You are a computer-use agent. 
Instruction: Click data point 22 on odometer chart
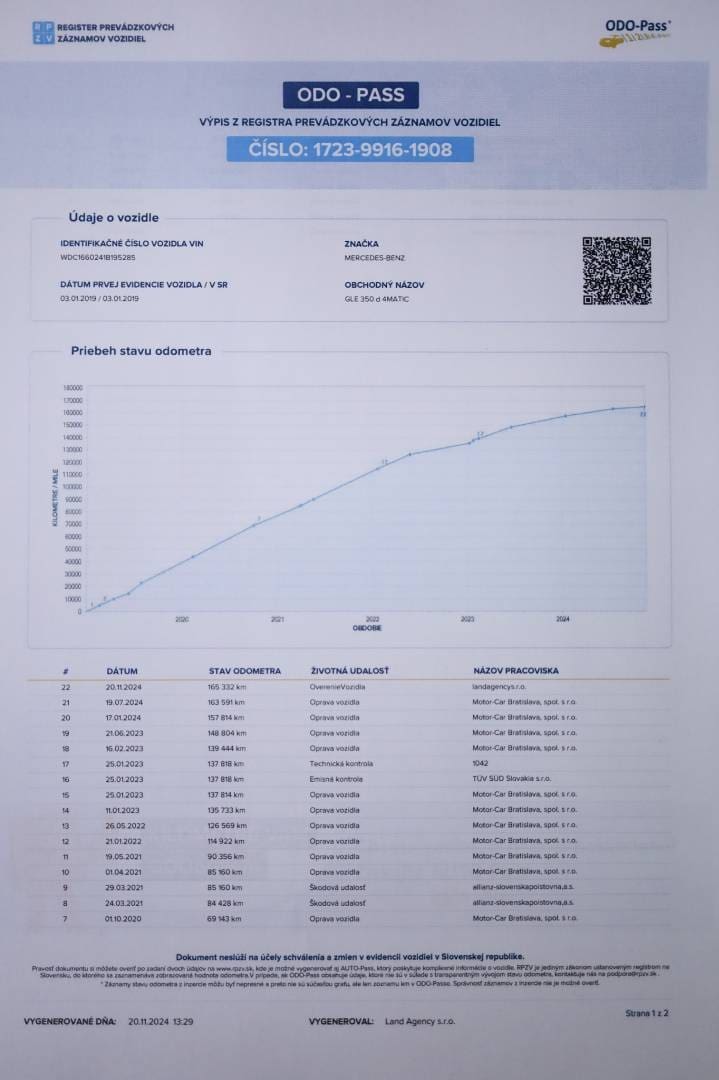coord(645,407)
